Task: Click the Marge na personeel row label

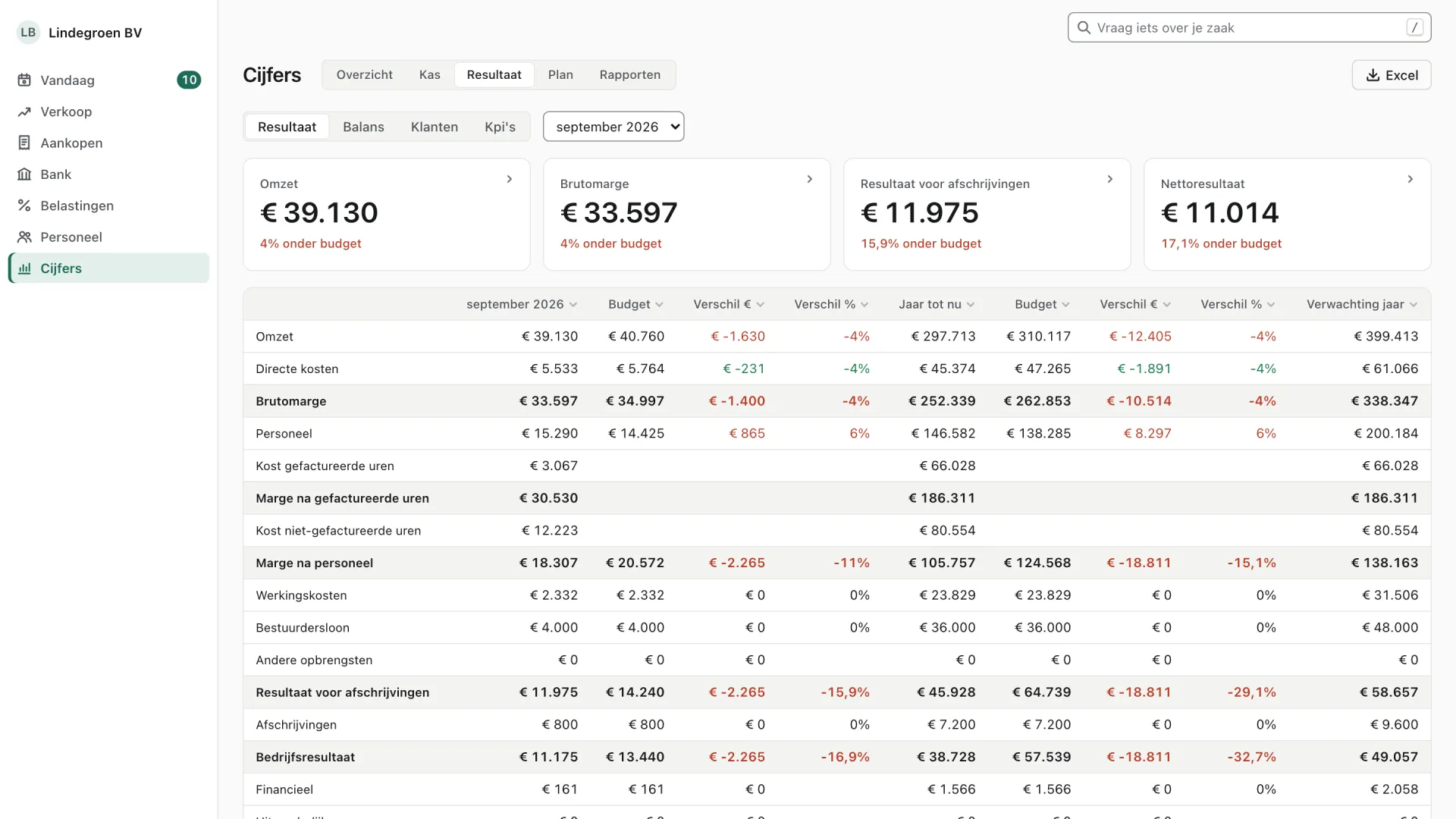Action: tap(314, 563)
